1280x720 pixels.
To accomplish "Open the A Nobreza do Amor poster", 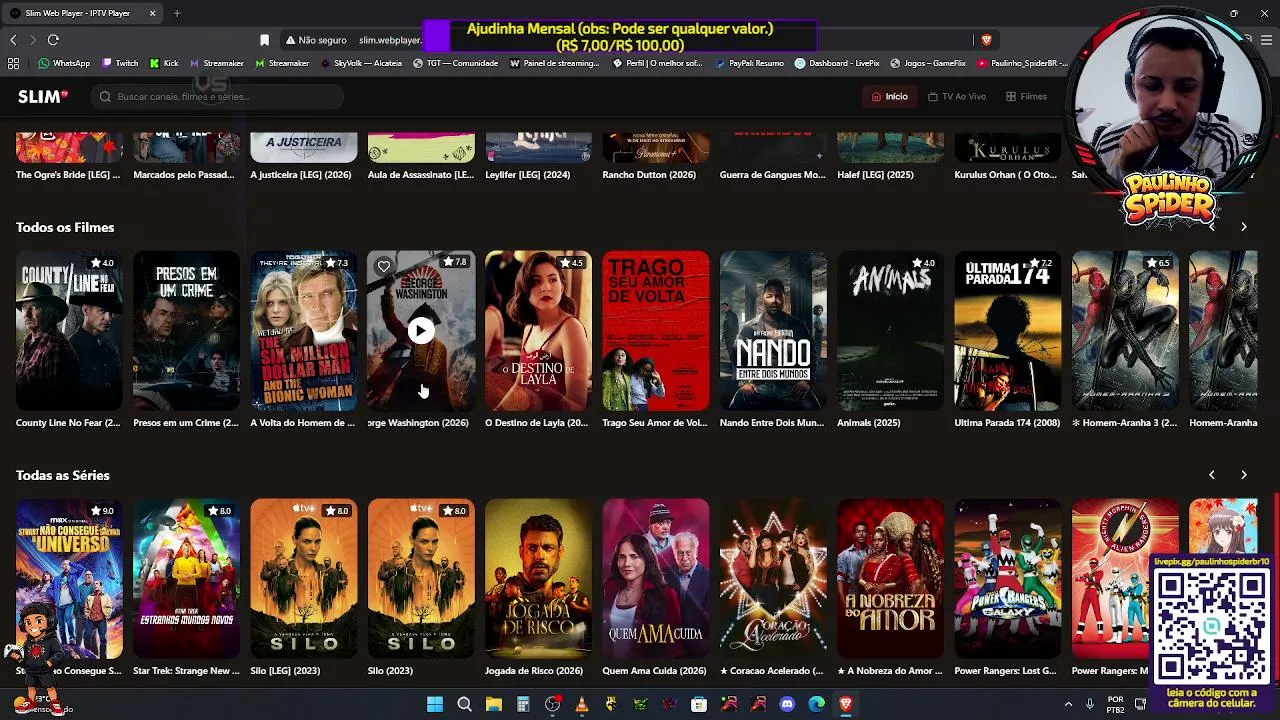I will 890,579.
